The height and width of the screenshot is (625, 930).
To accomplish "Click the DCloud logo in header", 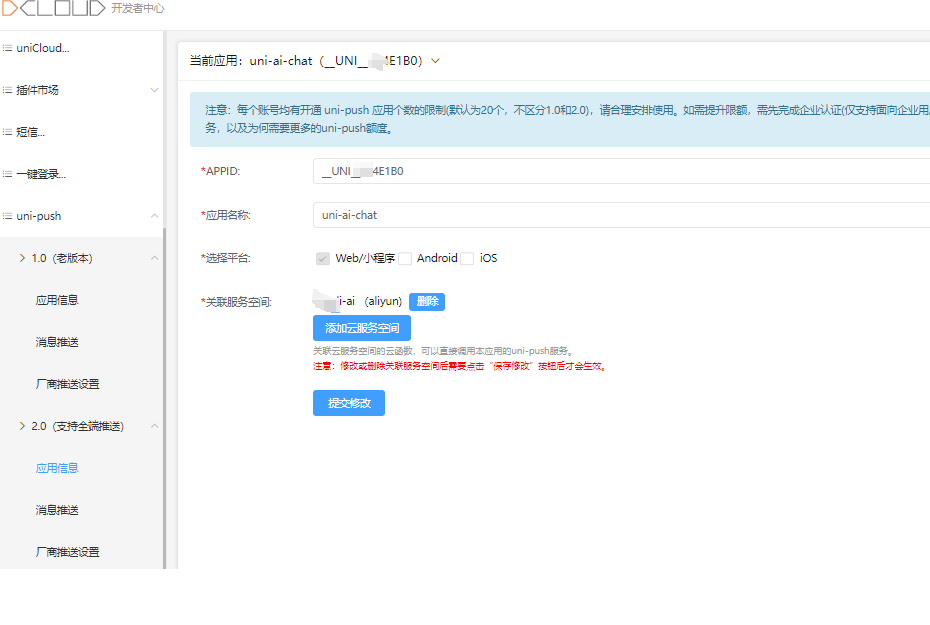I will [52, 8].
